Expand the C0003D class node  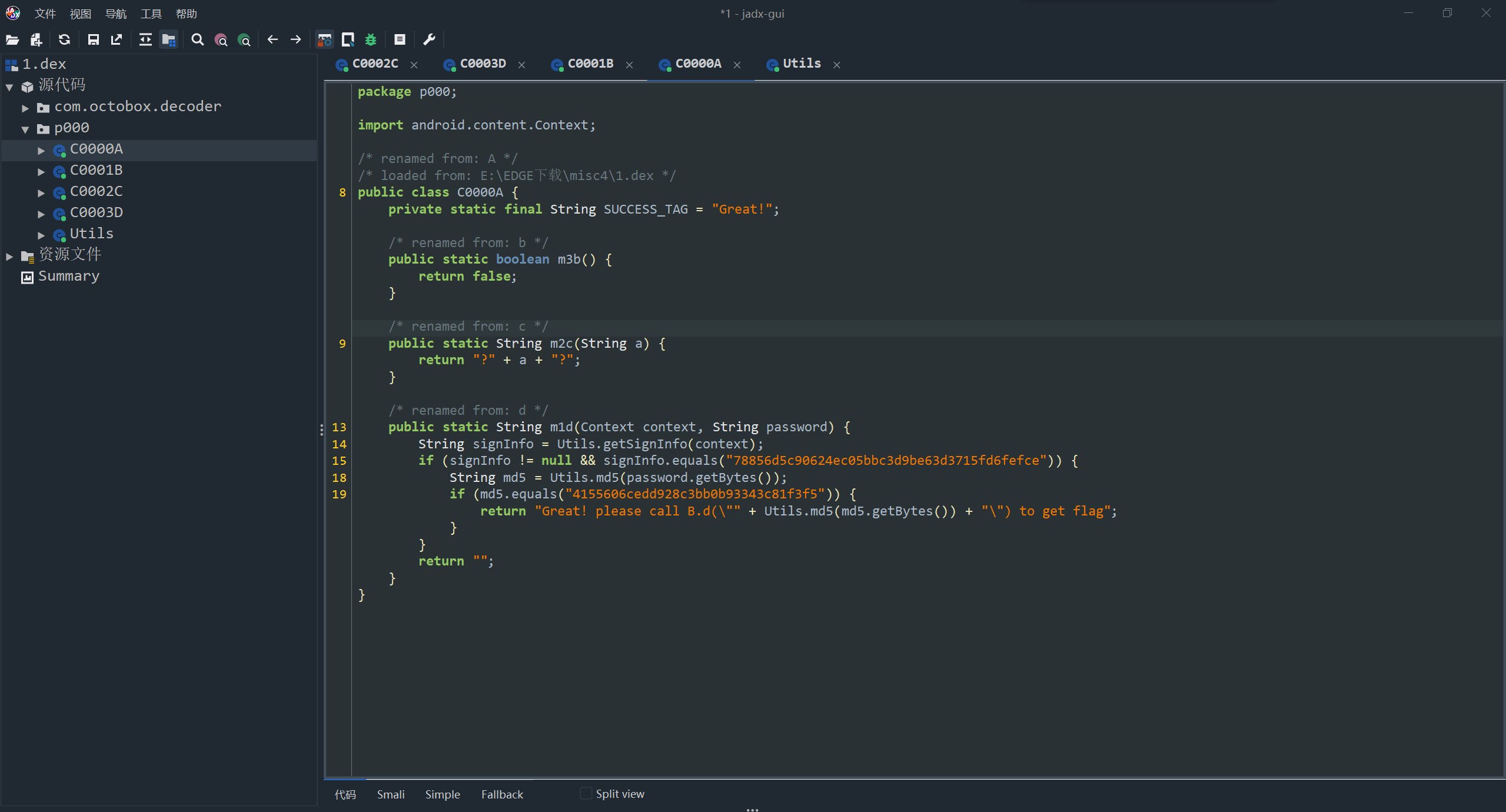point(41,214)
